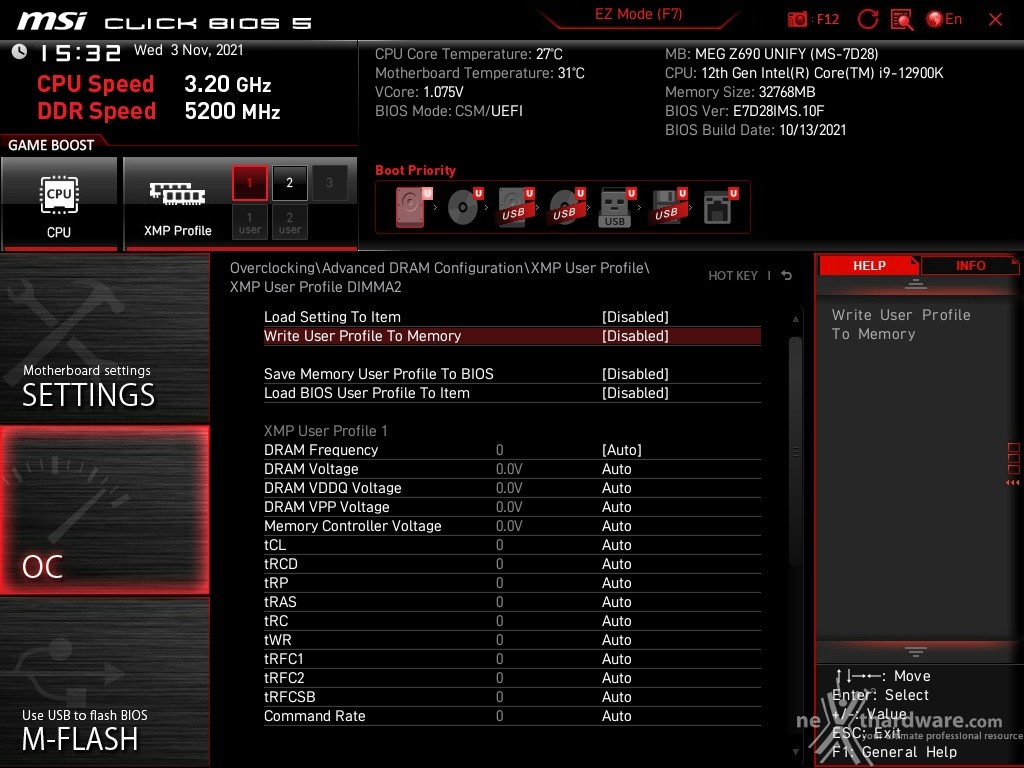Click the help panel top resize handle
The width and height of the screenshot is (1024, 768).
pyautogui.click(x=916, y=284)
